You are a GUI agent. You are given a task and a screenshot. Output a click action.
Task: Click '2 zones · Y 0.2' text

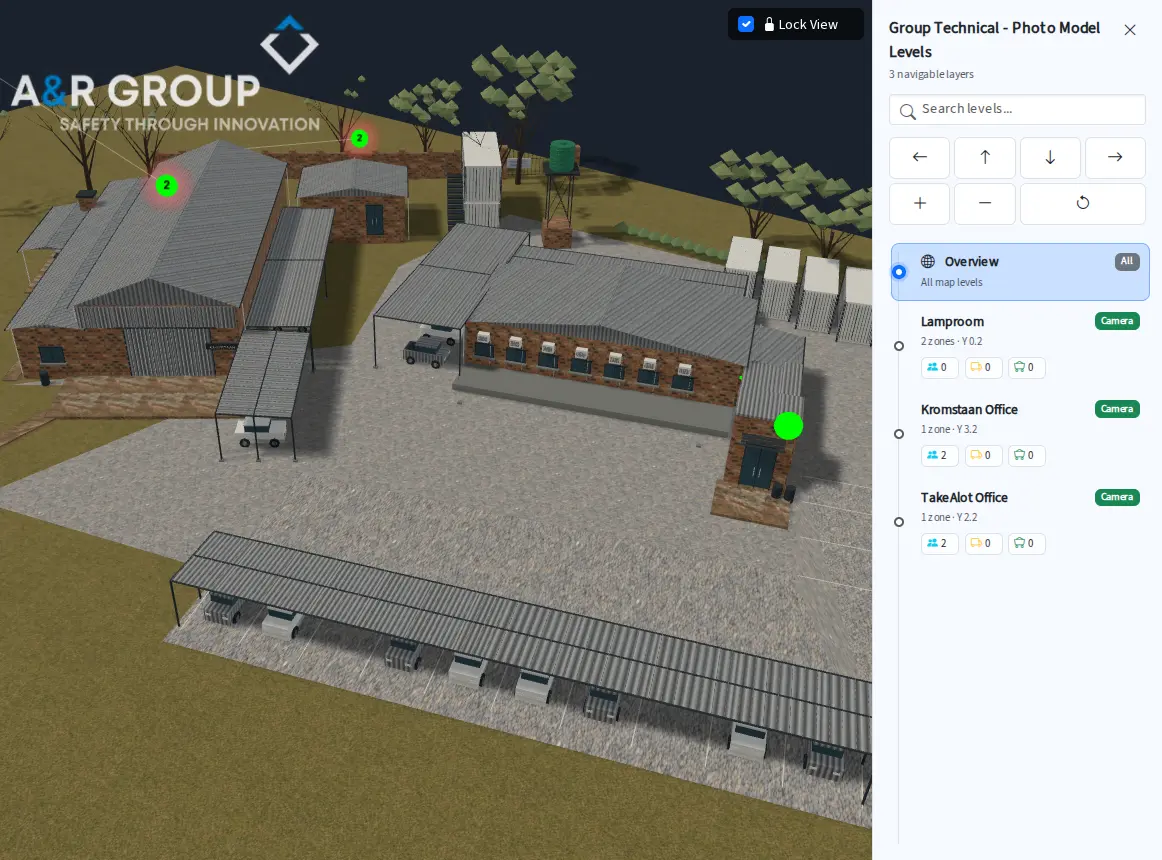[951, 341]
